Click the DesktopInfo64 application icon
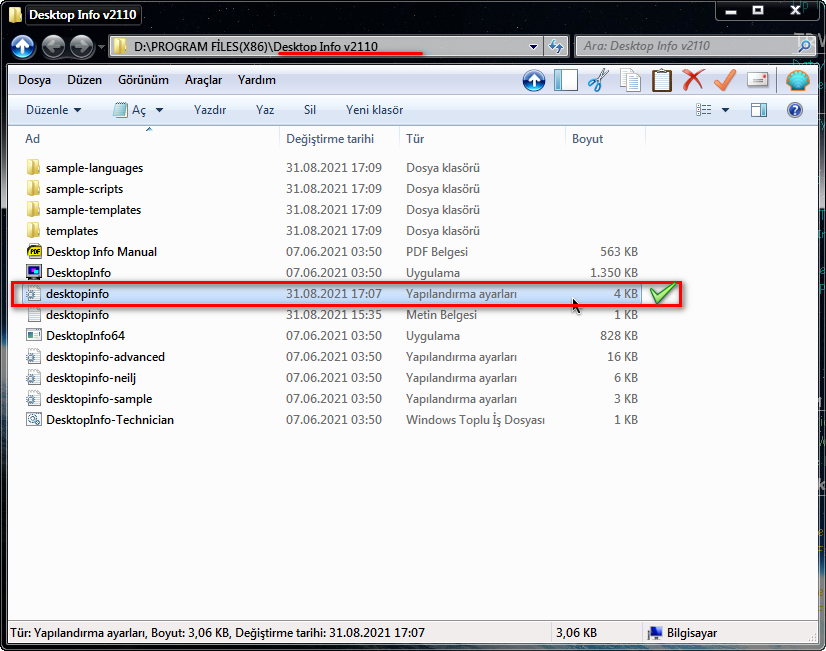 (34, 335)
